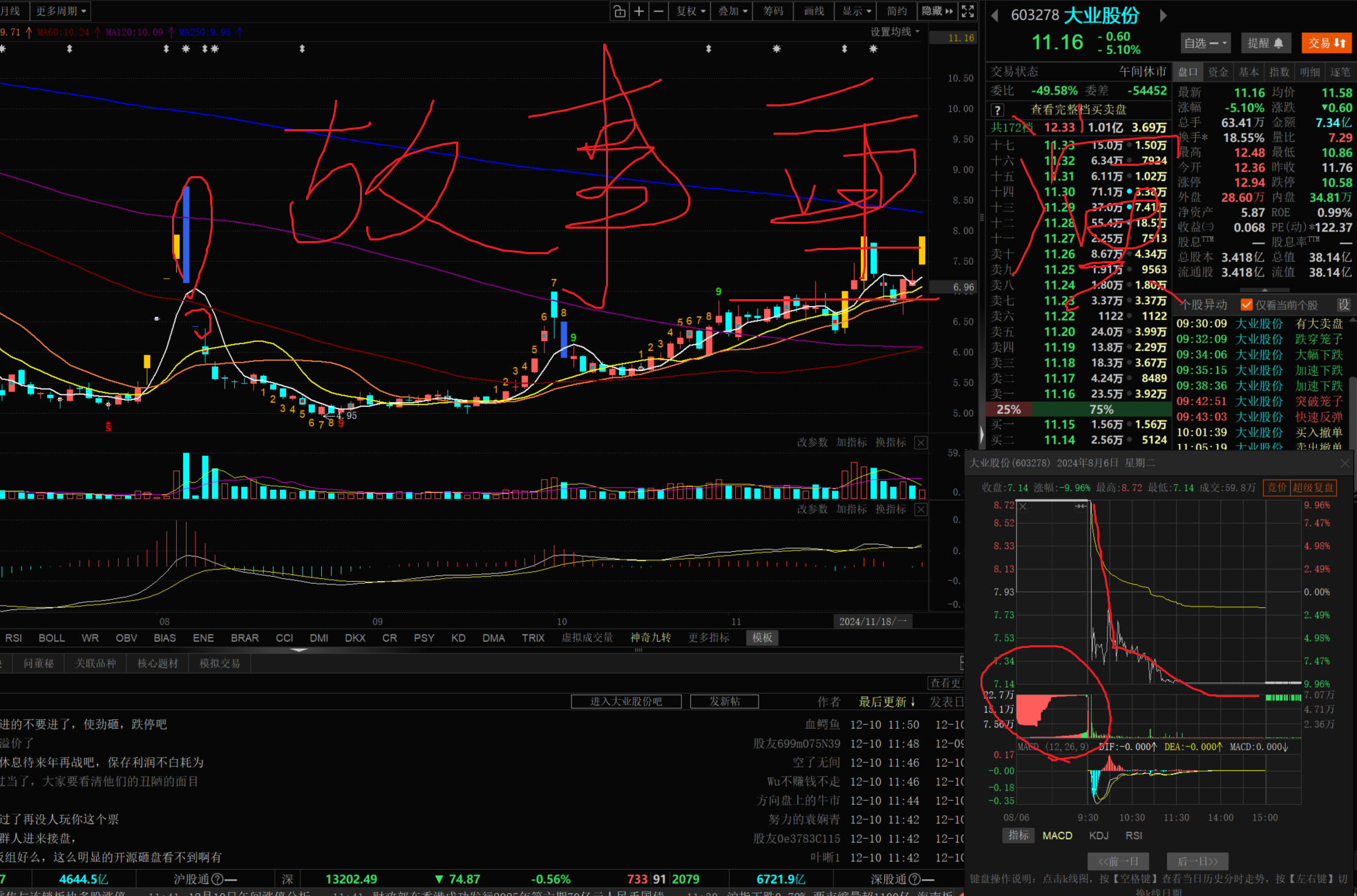Open the 设置均线 dropdown
Screen dimensions: 1357x896
pyautogui.click(x=895, y=32)
